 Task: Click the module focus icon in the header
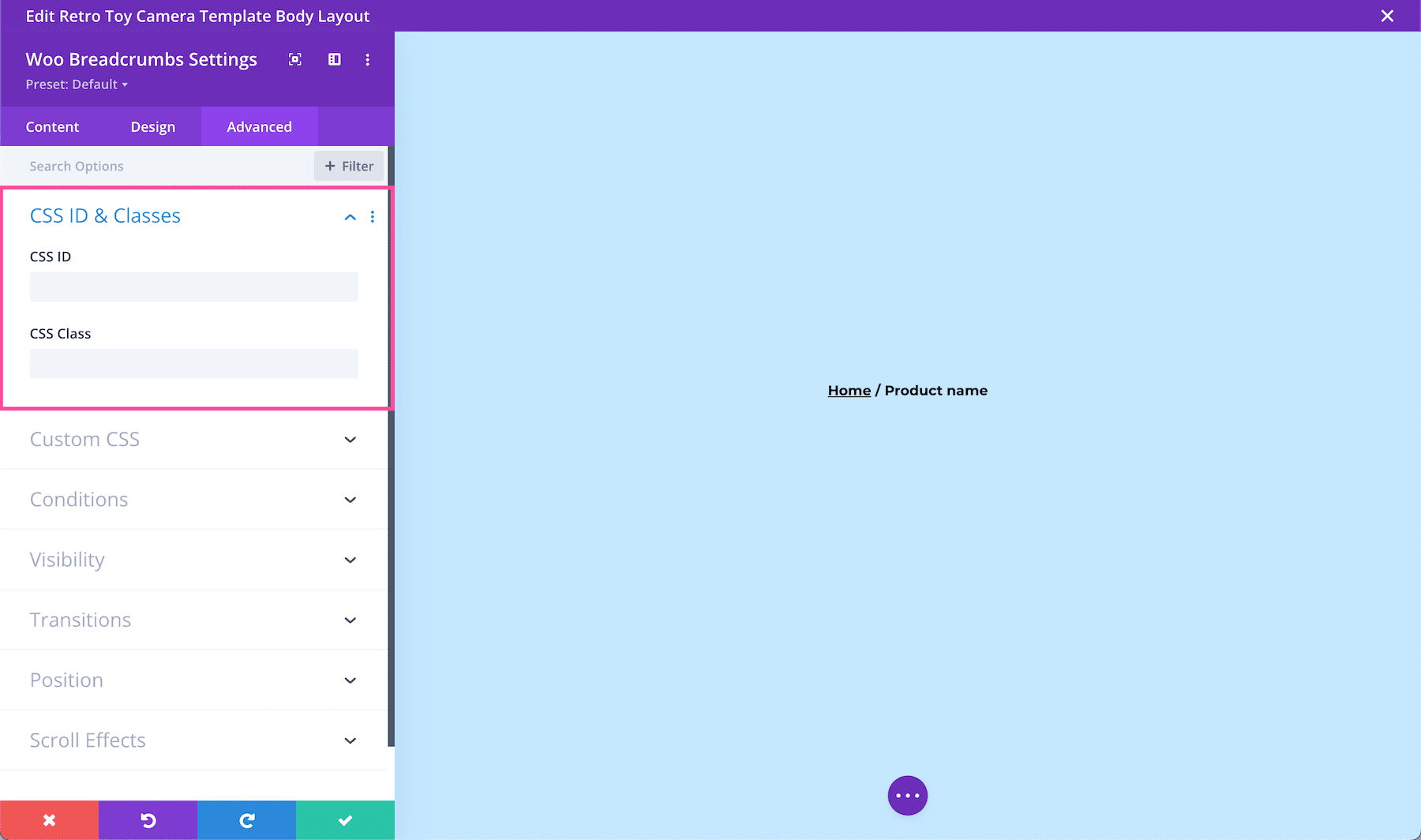coord(294,59)
